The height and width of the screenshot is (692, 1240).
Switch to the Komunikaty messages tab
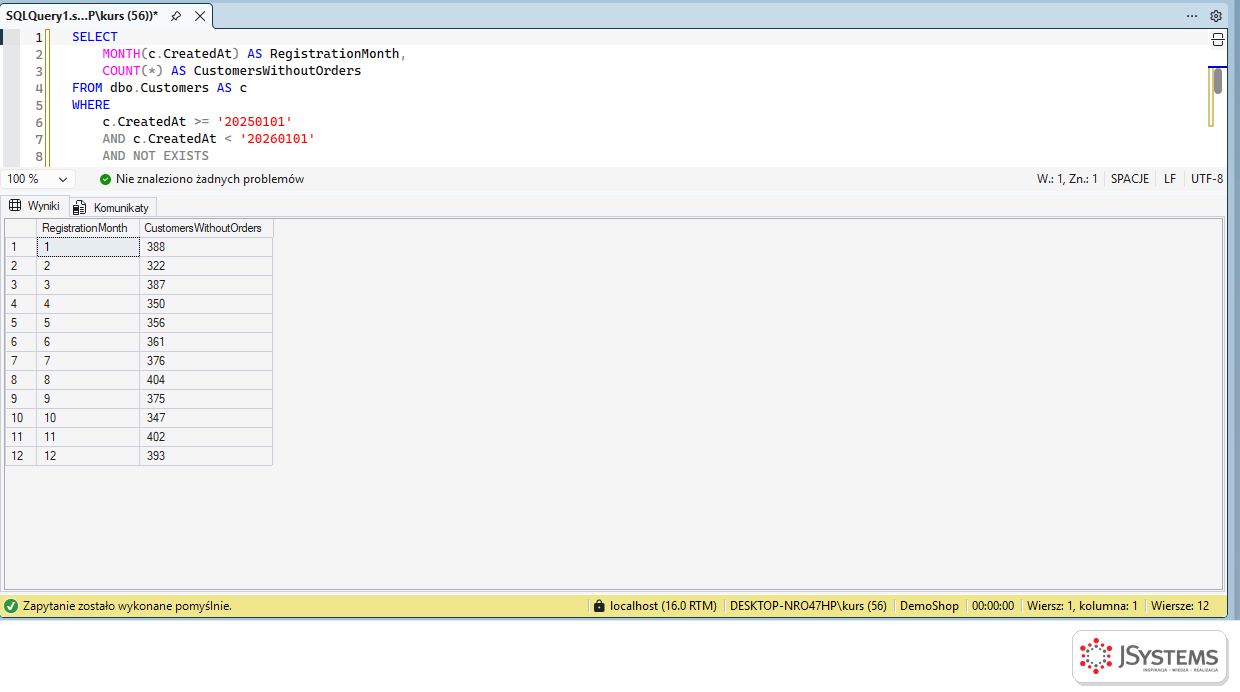coord(112,207)
